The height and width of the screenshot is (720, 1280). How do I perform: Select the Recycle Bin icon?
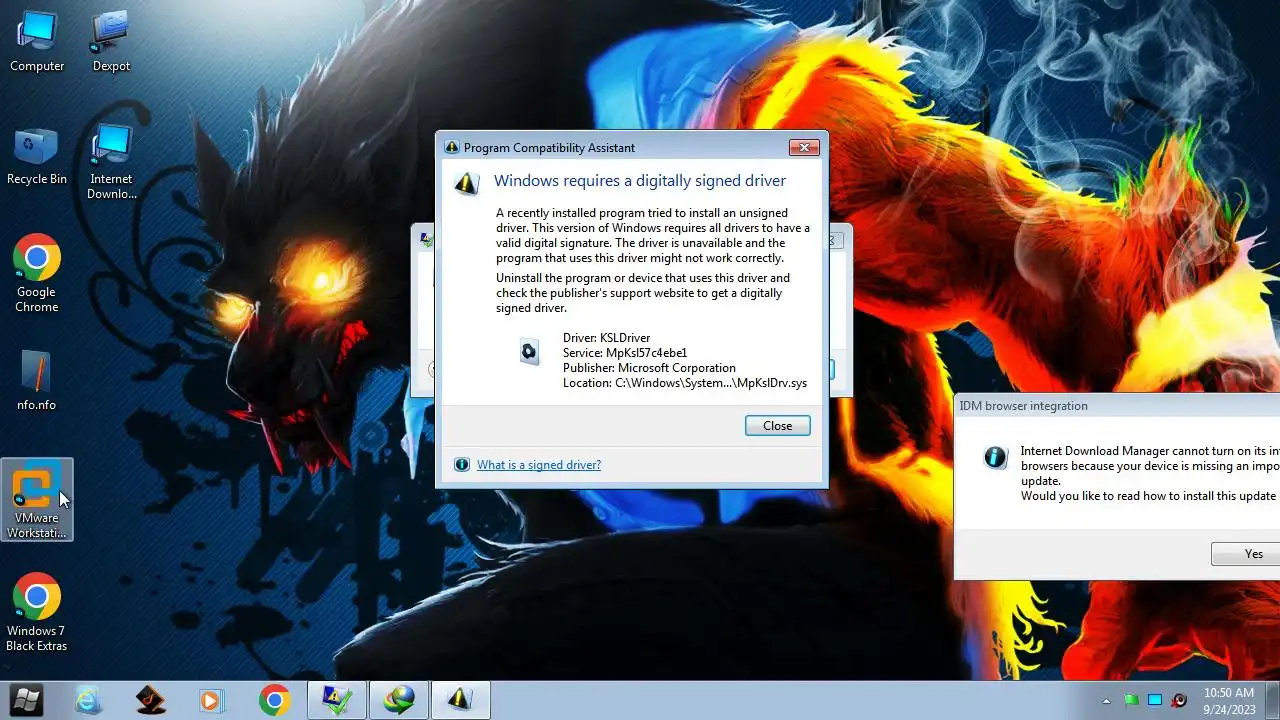point(37,156)
